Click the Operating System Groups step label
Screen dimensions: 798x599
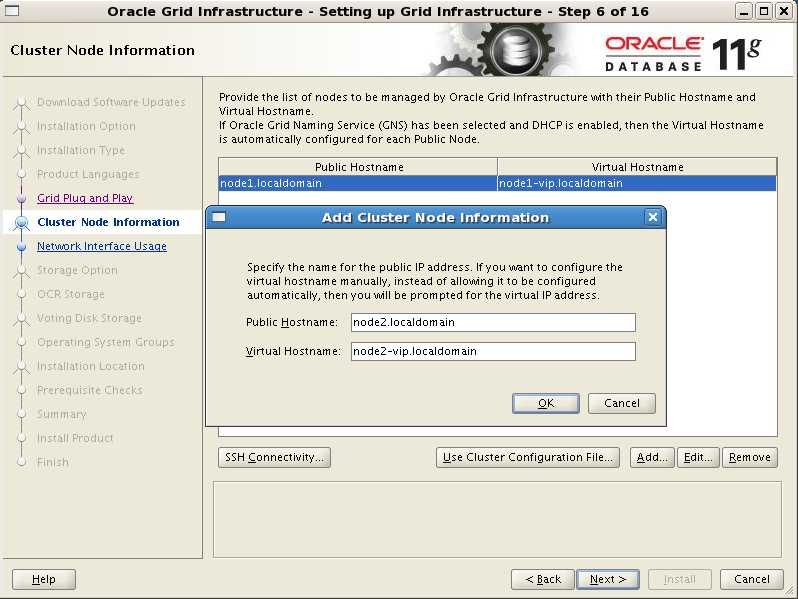(106, 342)
